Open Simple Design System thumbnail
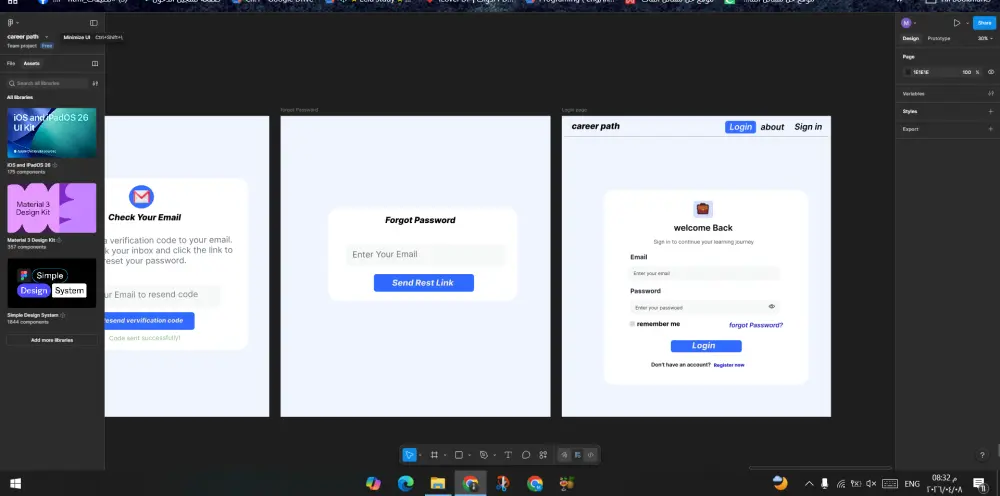Screen dimensions: 1000x496 (x=52, y=283)
